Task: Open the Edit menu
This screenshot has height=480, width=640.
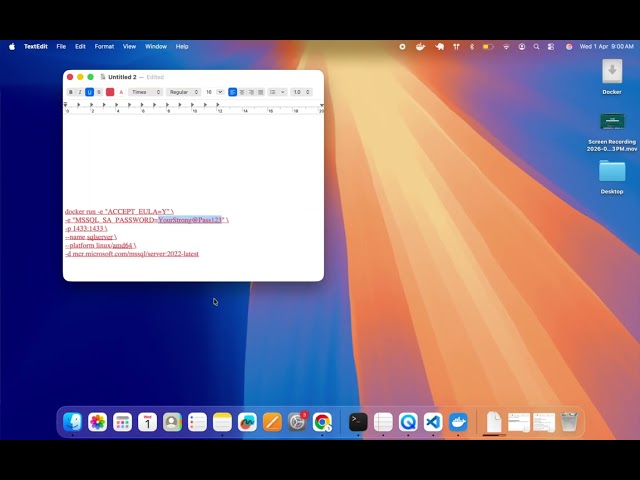Action: (80, 47)
